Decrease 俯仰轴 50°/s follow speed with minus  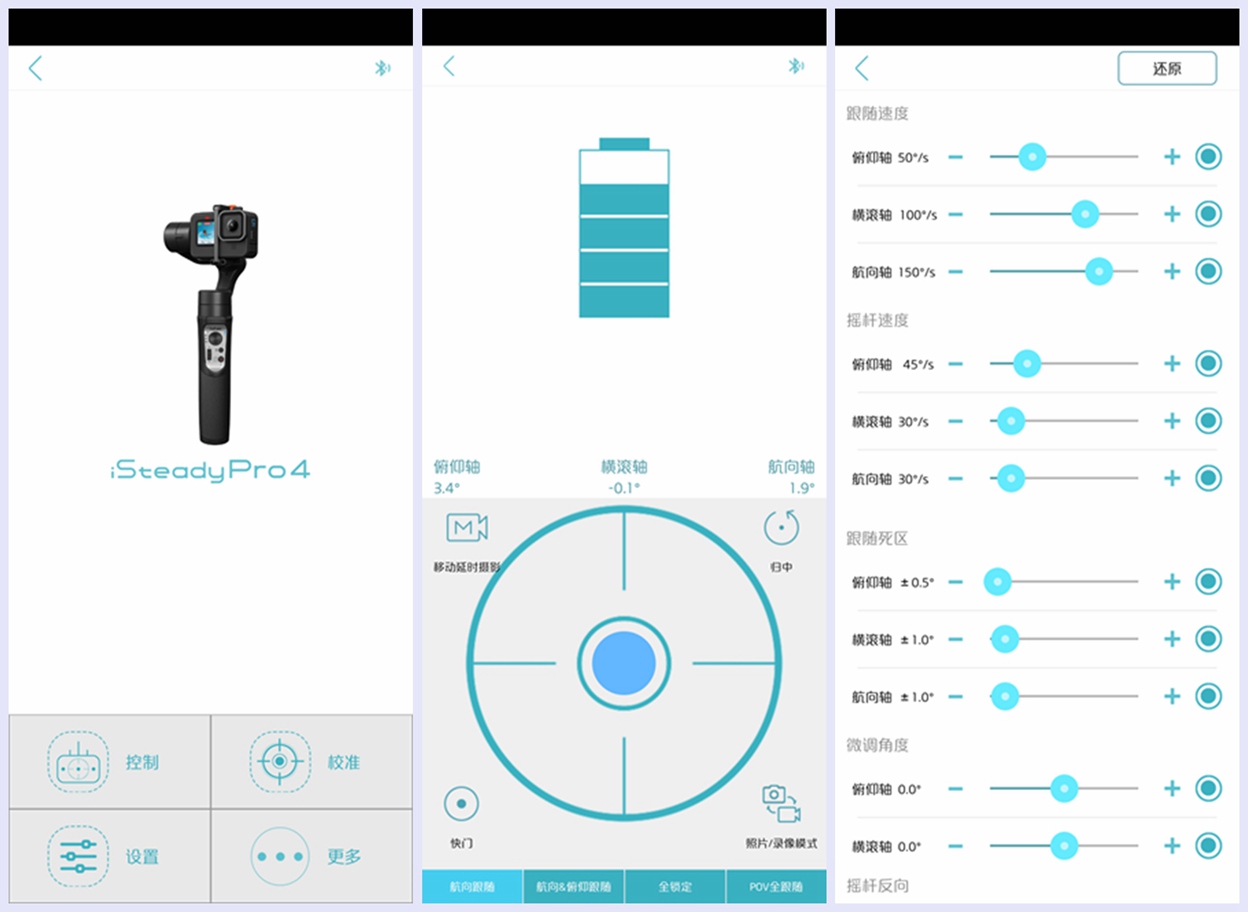click(956, 157)
